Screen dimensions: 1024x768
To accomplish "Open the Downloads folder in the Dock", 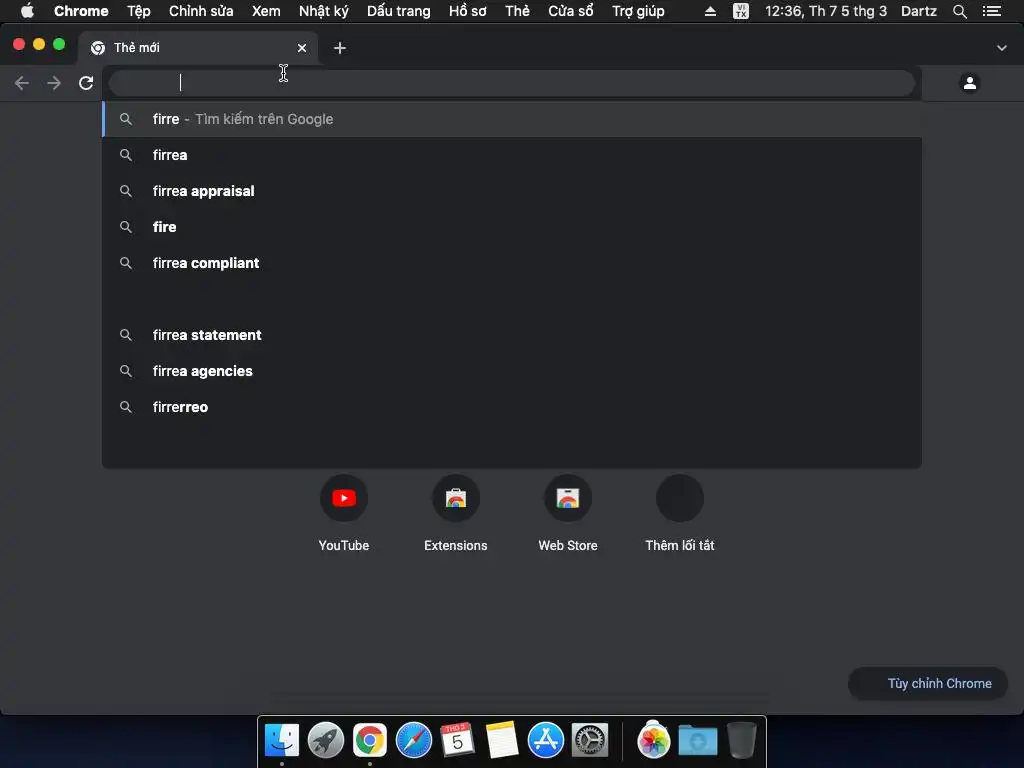I will [697, 740].
